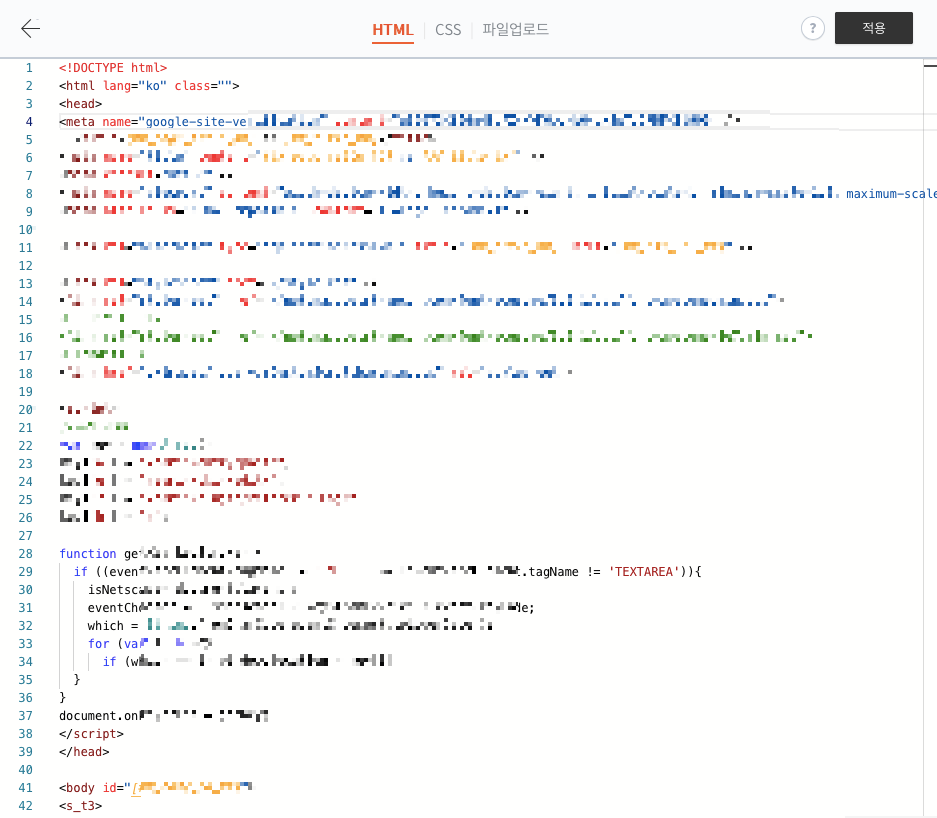This screenshot has height=818, width=937.
Task: Apply changes with the 적용 button
Action: pyautogui.click(x=874, y=28)
